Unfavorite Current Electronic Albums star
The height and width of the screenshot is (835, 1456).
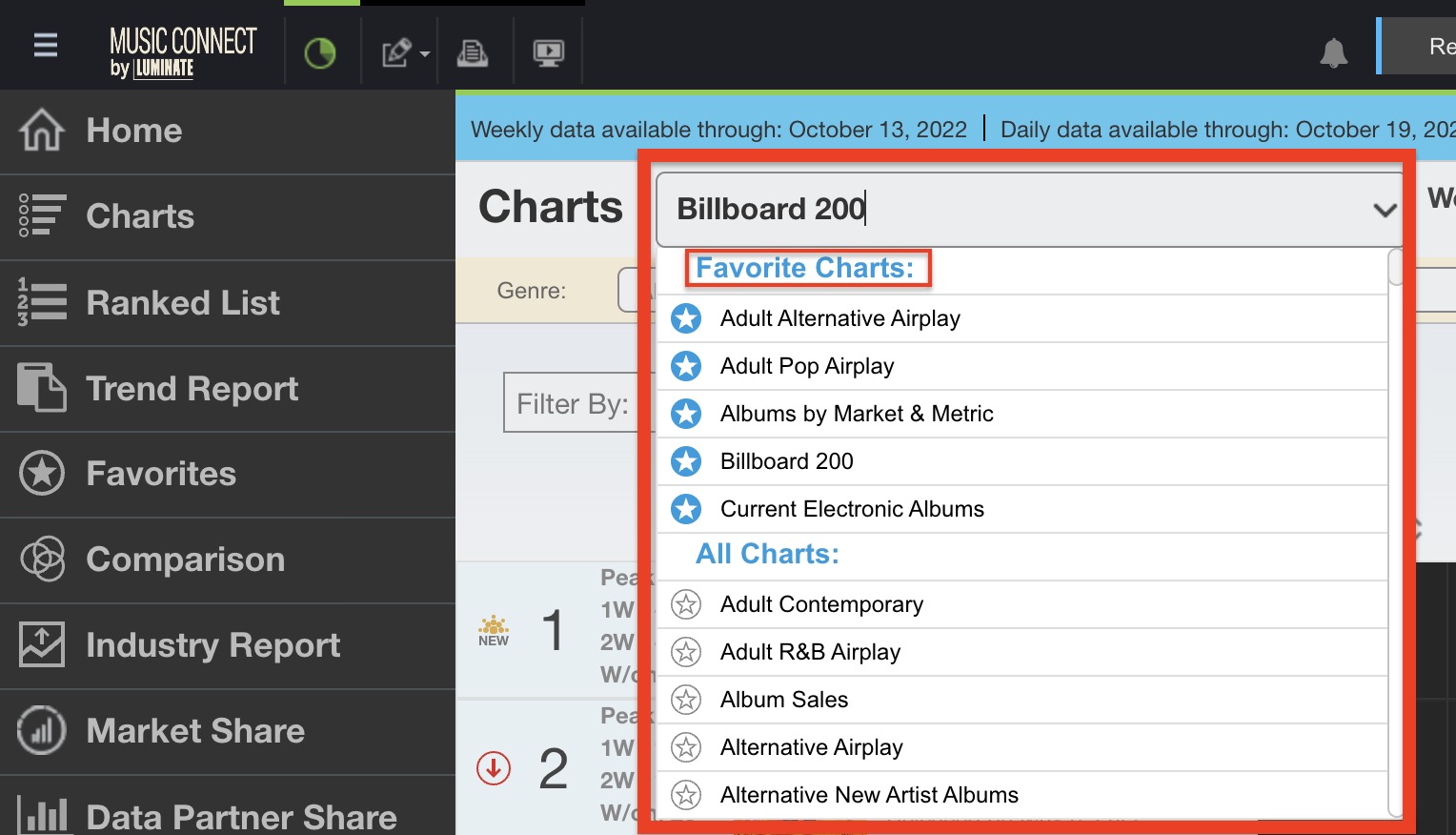pyautogui.click(x=686, y=509)
